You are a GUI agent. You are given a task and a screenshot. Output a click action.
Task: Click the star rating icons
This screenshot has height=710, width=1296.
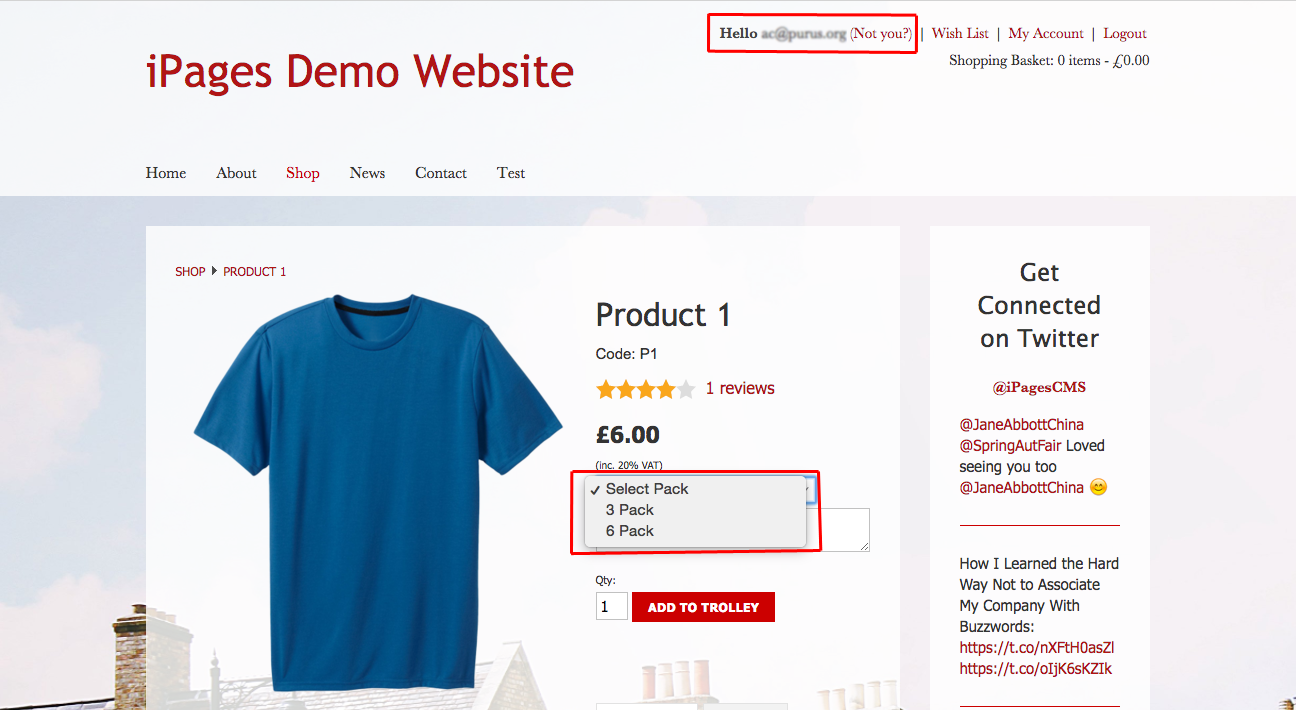(645, 389)
